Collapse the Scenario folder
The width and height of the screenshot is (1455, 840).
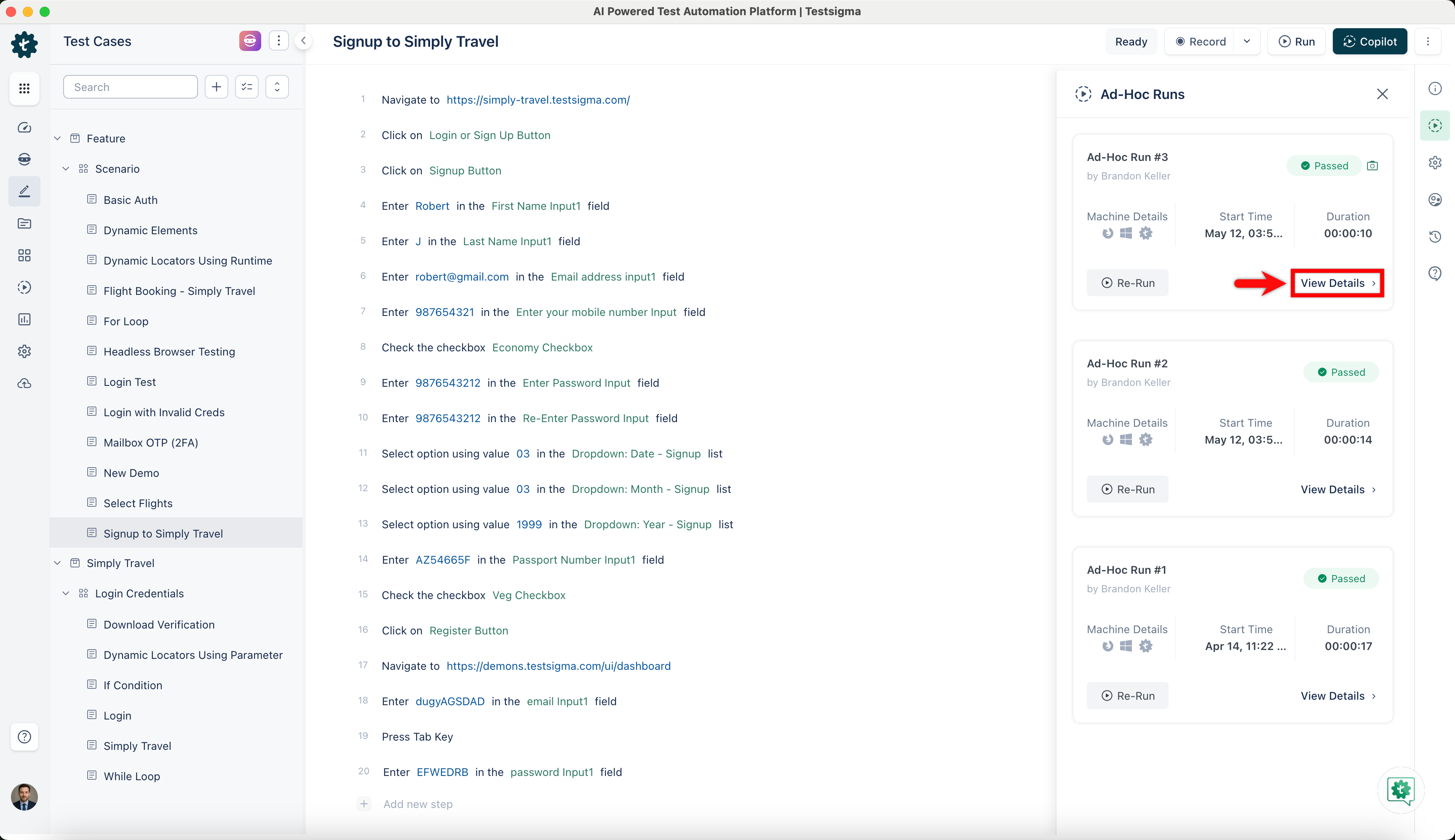(66, 169)
